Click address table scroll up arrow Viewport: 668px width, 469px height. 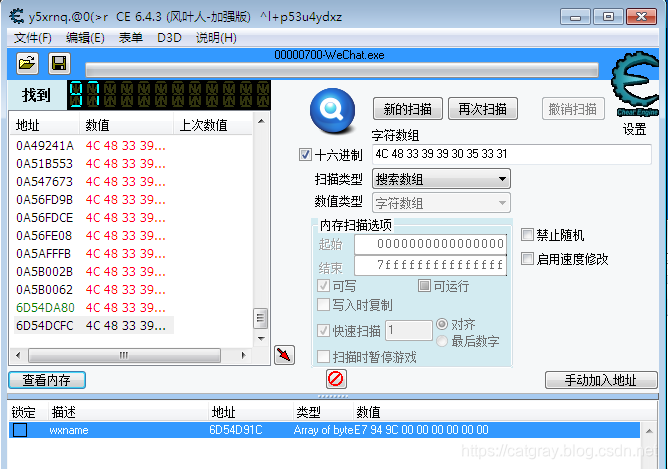pos(649,431)
